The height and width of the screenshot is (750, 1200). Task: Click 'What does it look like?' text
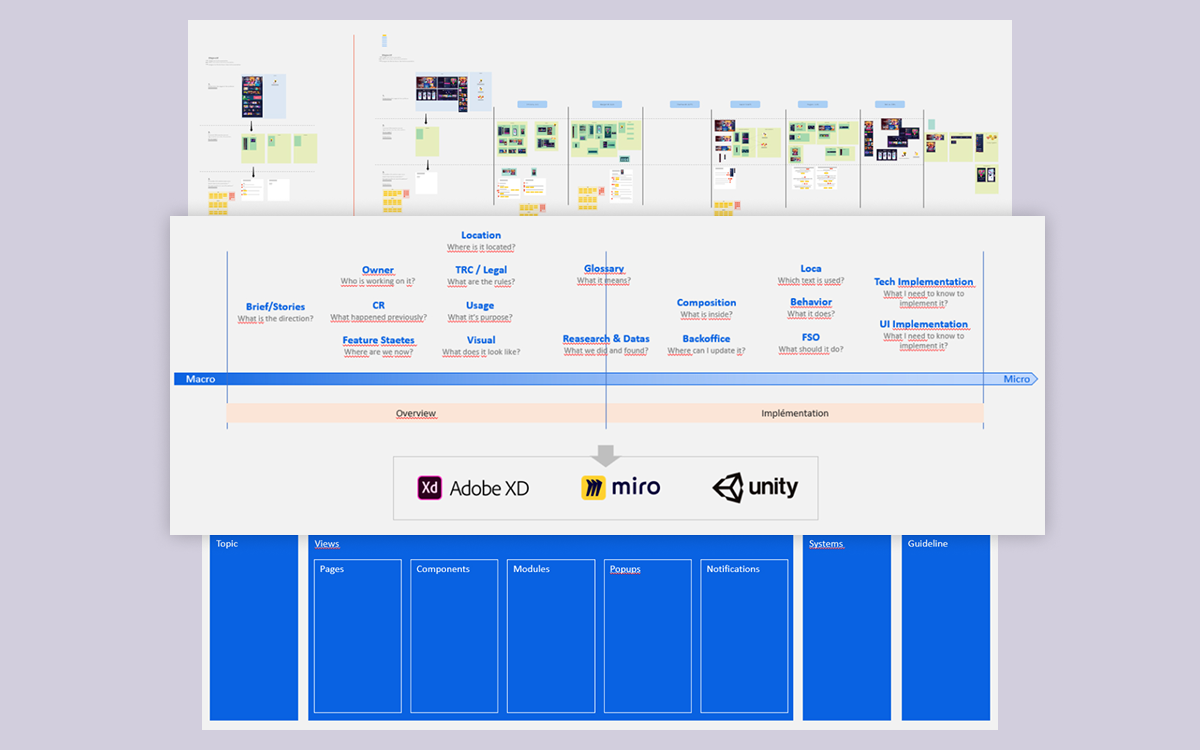click(x=481, y=352)
